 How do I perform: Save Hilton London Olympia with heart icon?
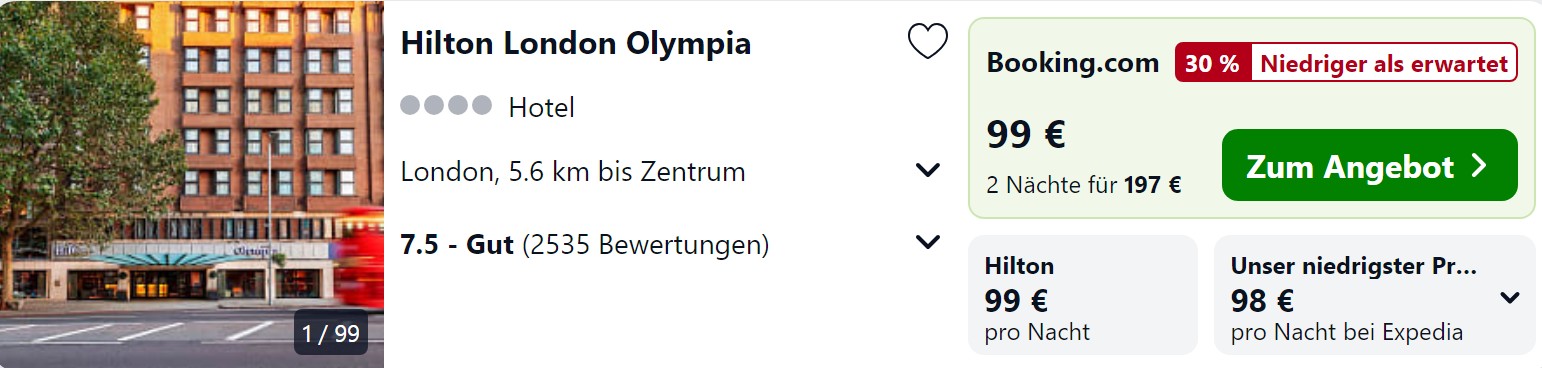pyautogui.click(x=927, y=42)
